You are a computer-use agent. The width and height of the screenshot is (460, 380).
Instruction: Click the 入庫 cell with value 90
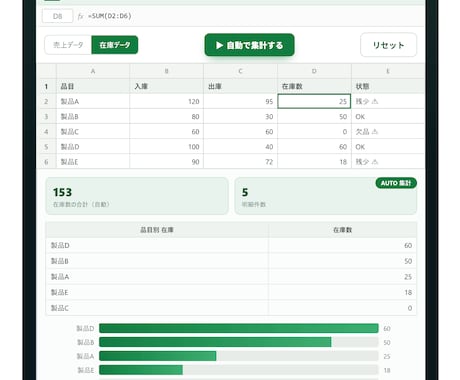click(x=167, y=162)
